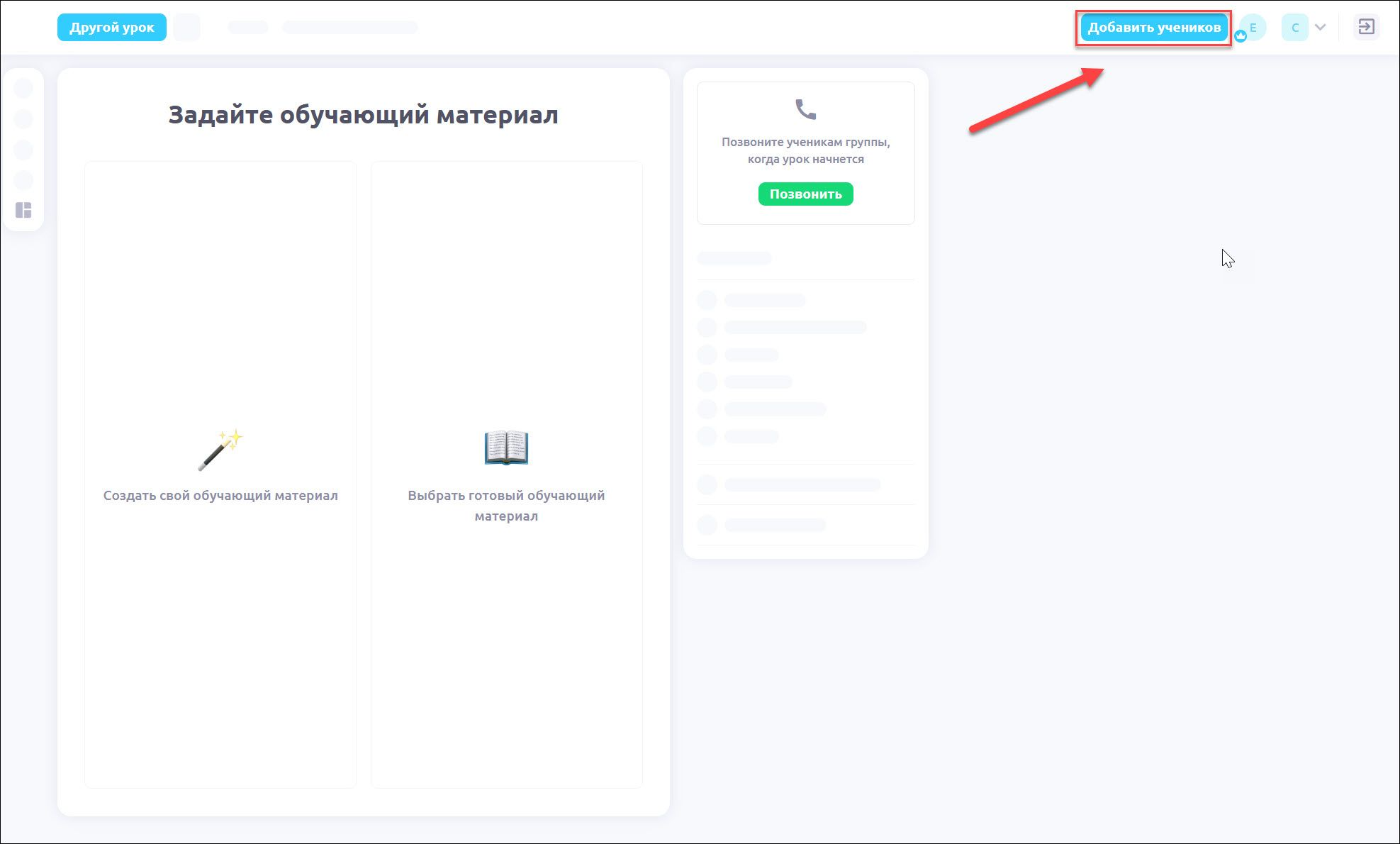Select Создать свой обучающий материал label

pyautogui.click(x=220, y=495)
